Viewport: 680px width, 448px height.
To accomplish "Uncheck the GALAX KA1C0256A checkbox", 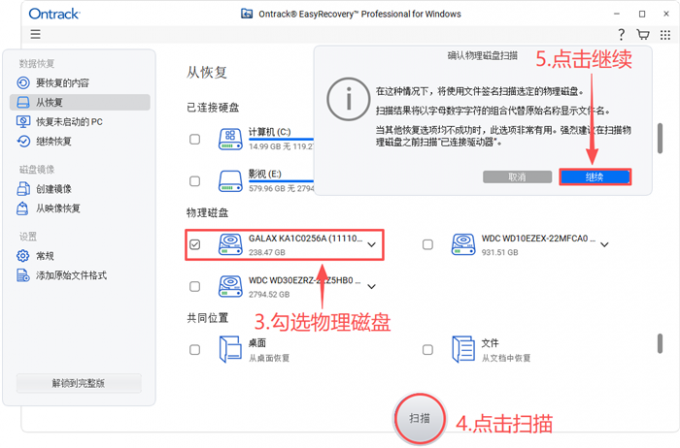I will coord(195,245).
